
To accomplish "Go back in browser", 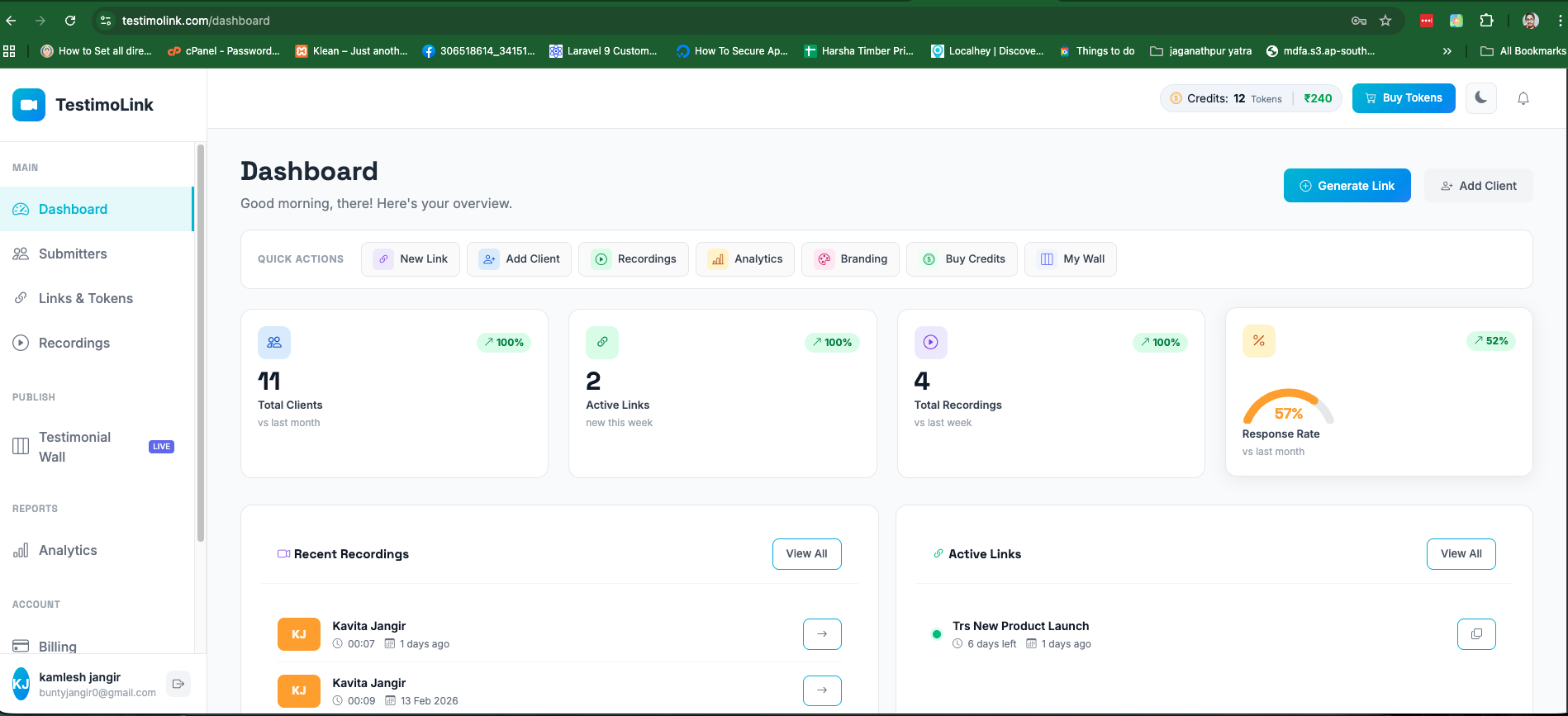I will [x=11, y=21].
